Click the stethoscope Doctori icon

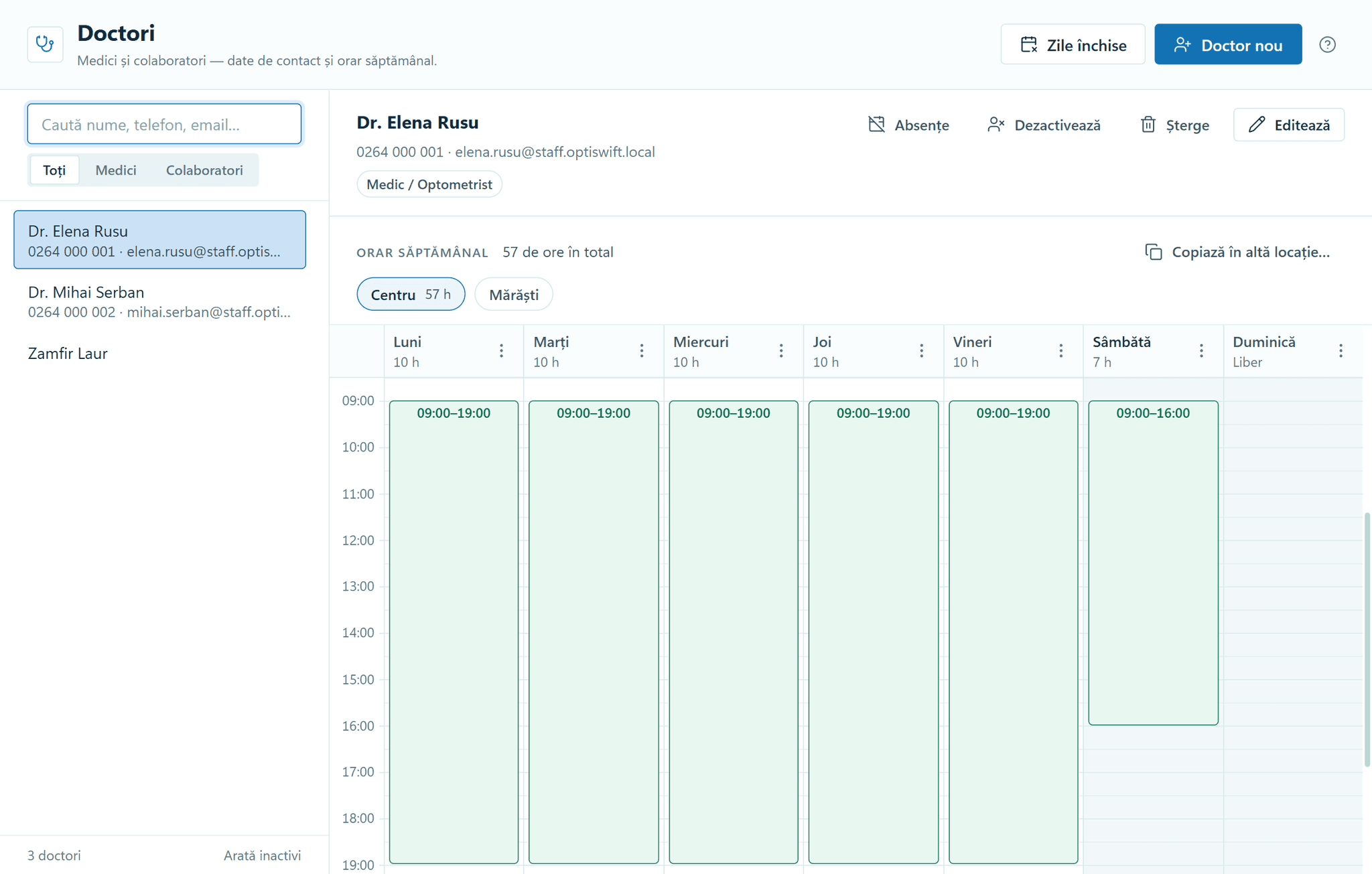(x=45, y=44)
